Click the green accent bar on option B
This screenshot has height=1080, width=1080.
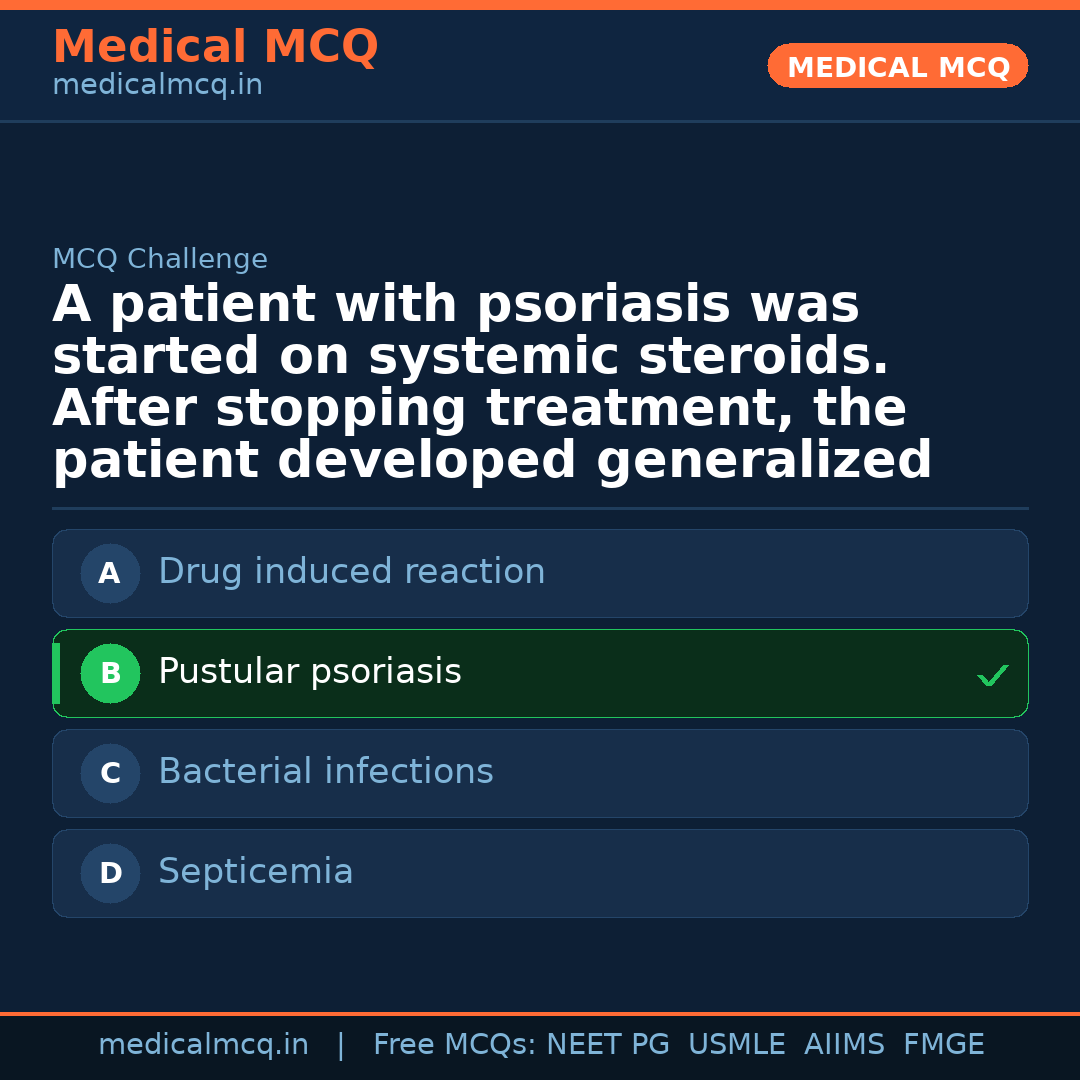tap(56, 673)
